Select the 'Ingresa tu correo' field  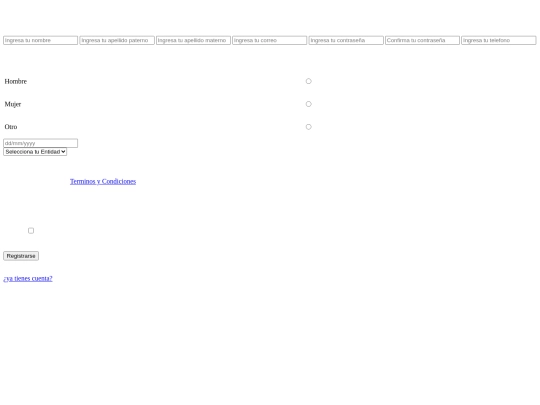pos(270,40)
